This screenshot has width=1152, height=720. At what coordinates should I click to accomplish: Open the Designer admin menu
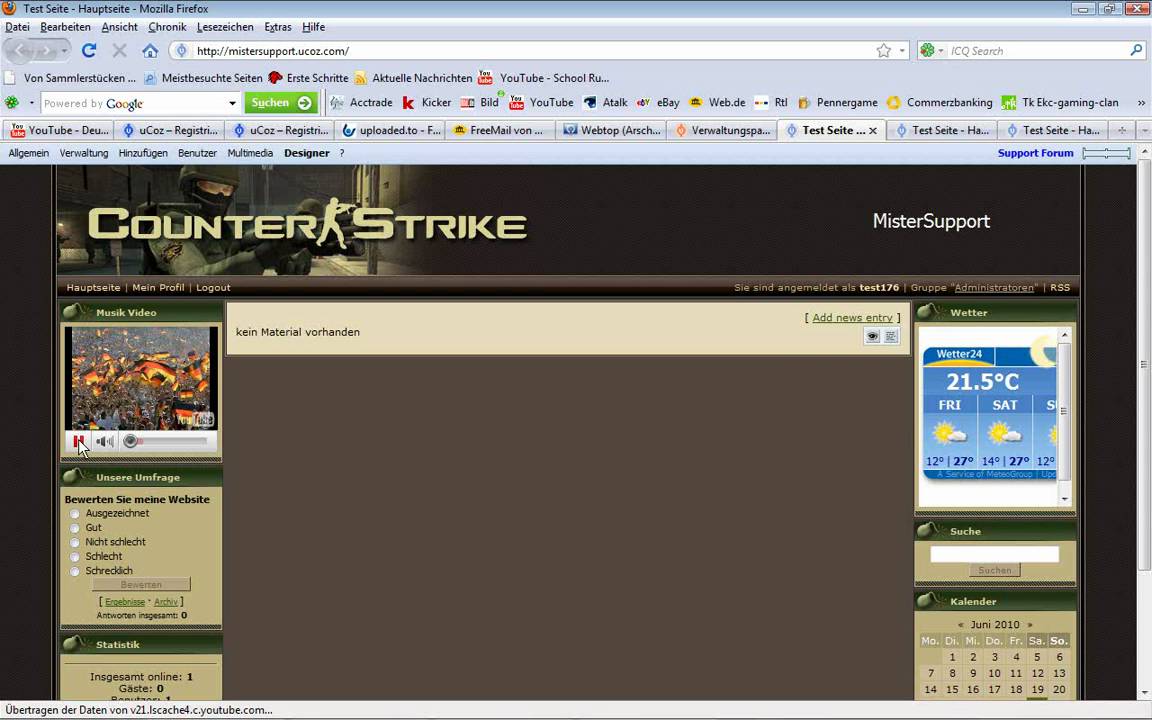[x=306, y=153]
